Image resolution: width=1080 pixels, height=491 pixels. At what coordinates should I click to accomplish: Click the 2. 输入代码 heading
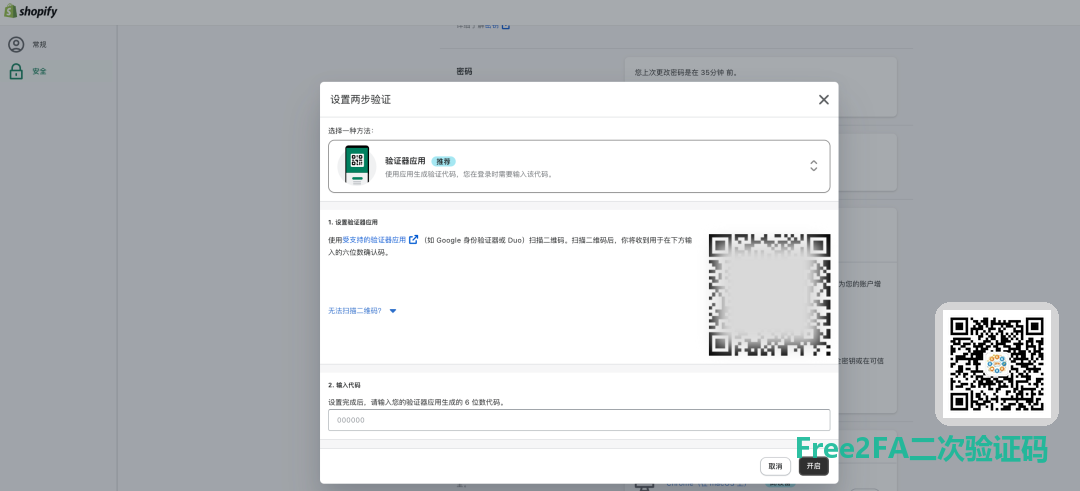(344, 385)
